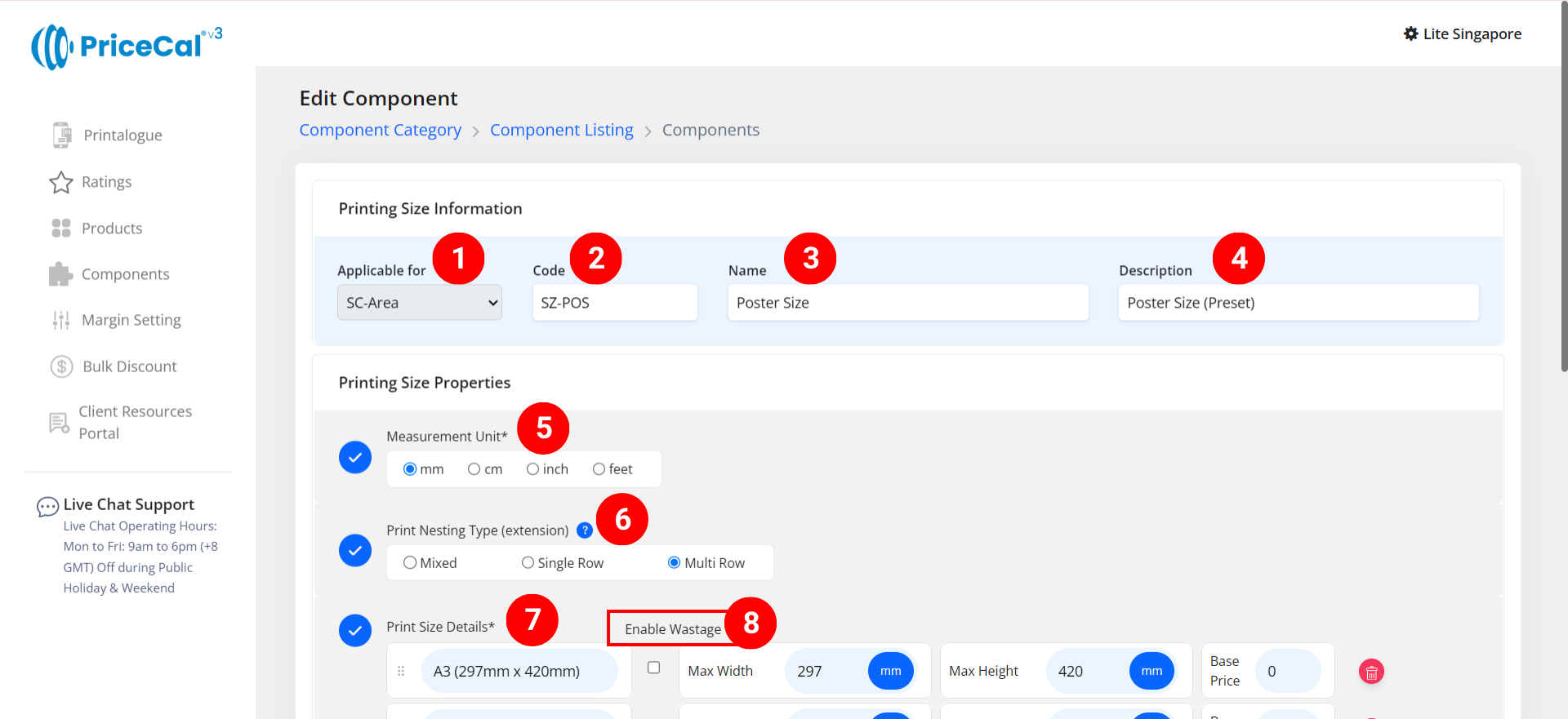This screenshot has height=719, width=1568.
Task: Click the Live Chat Support bubble icon
Action: point(47,507)
